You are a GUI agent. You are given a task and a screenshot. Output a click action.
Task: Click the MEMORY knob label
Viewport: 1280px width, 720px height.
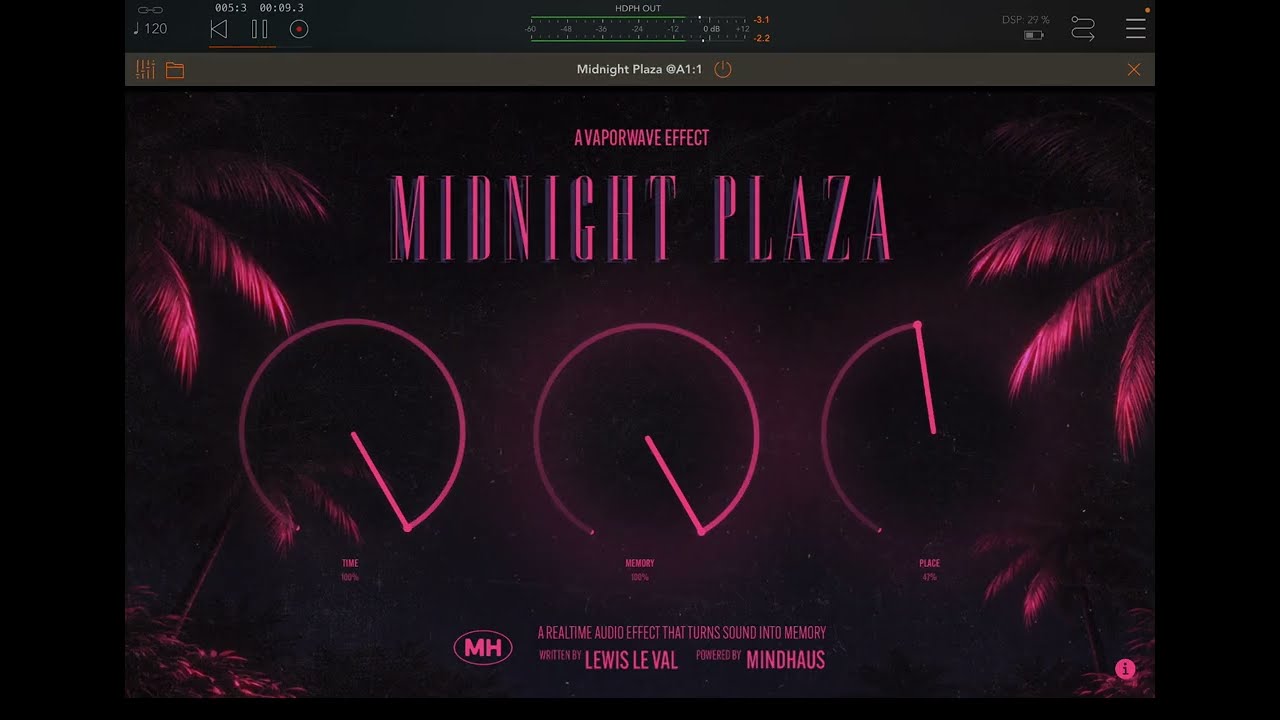pyautogui.click(x=640, y=563)
